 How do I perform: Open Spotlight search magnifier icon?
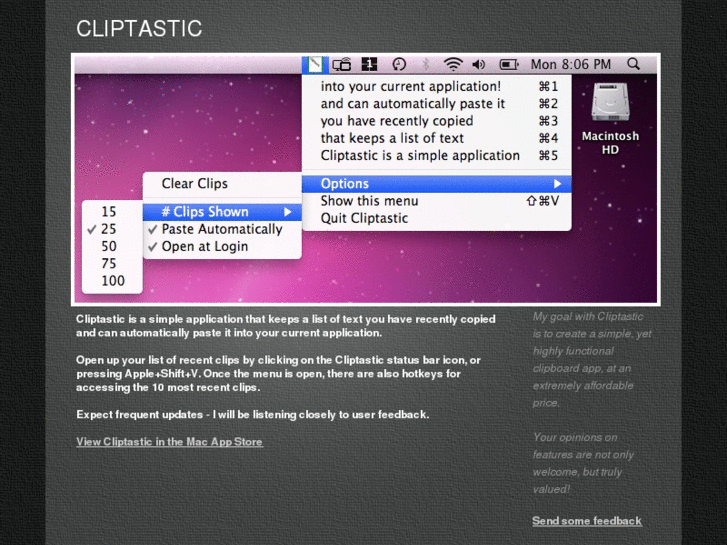point(633,64)
